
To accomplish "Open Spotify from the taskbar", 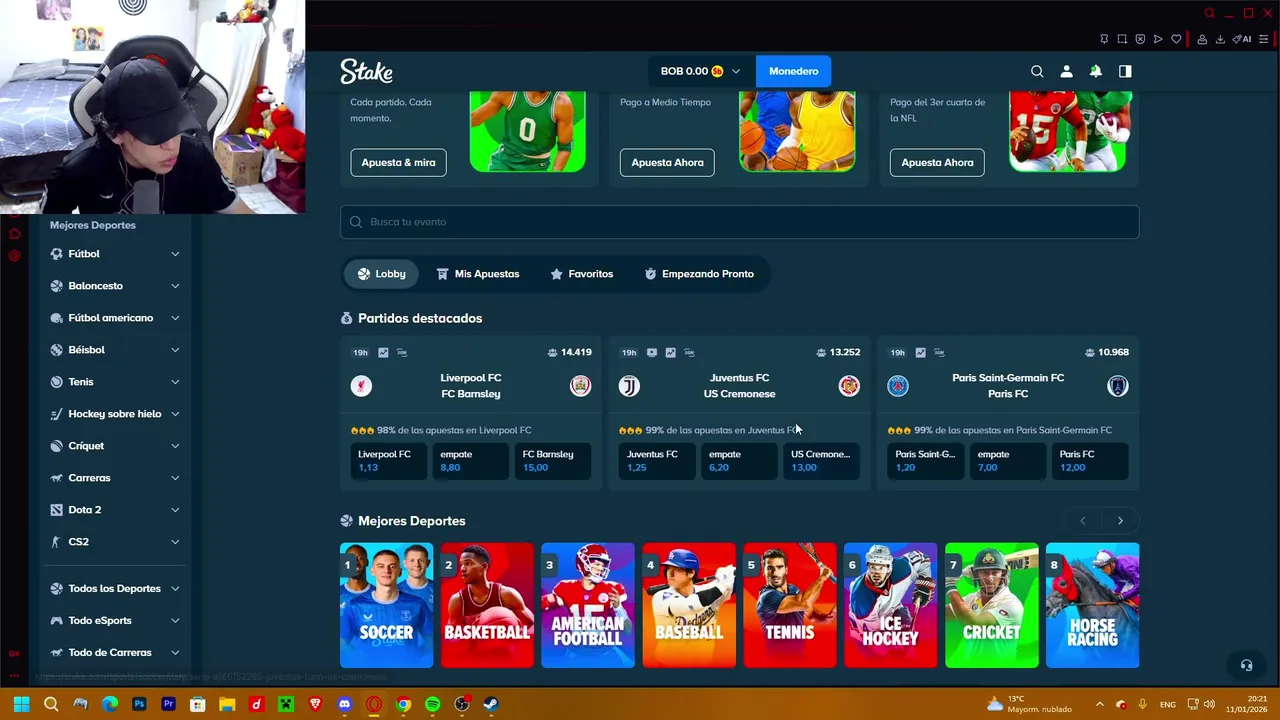I will point(432,704).
